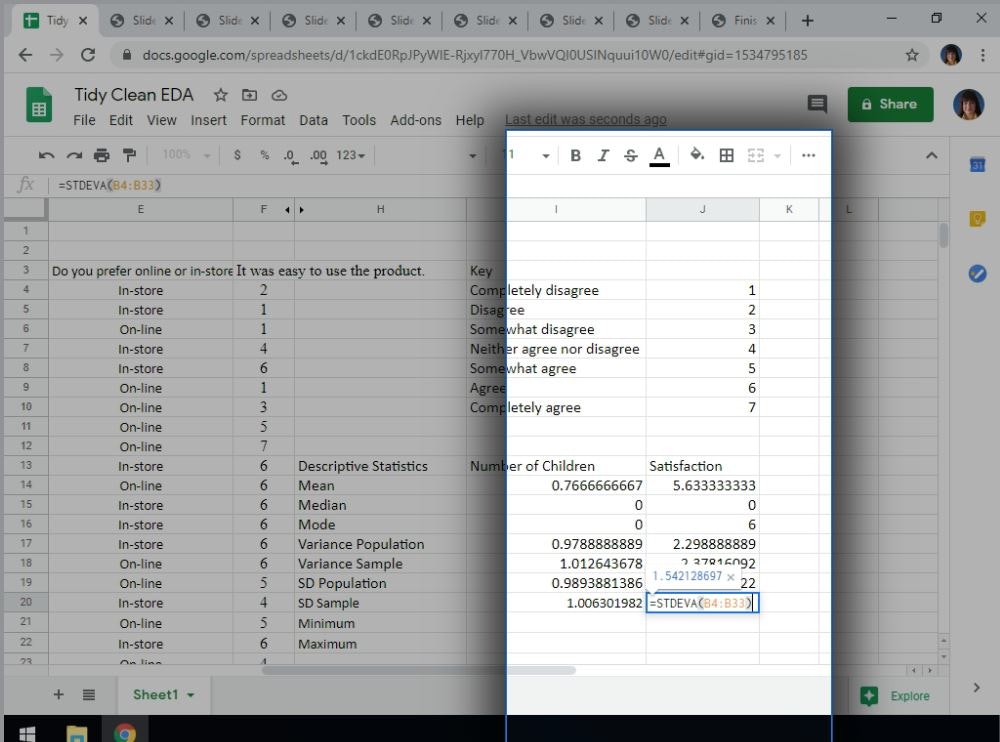Open the Add-ons menu
1000x742 pixels.
pyautogui.click(x=415, y=120)
